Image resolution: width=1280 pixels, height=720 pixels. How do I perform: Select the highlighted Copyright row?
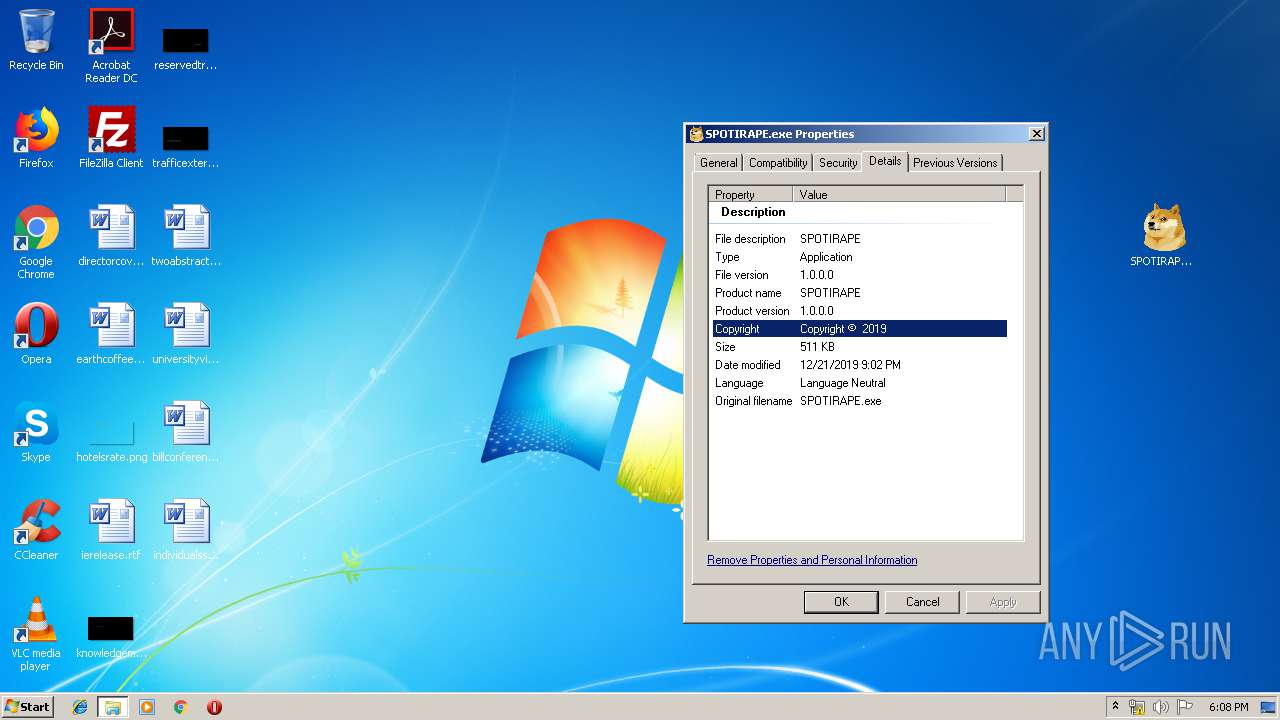pyautogui.click(x=860, y=329)
